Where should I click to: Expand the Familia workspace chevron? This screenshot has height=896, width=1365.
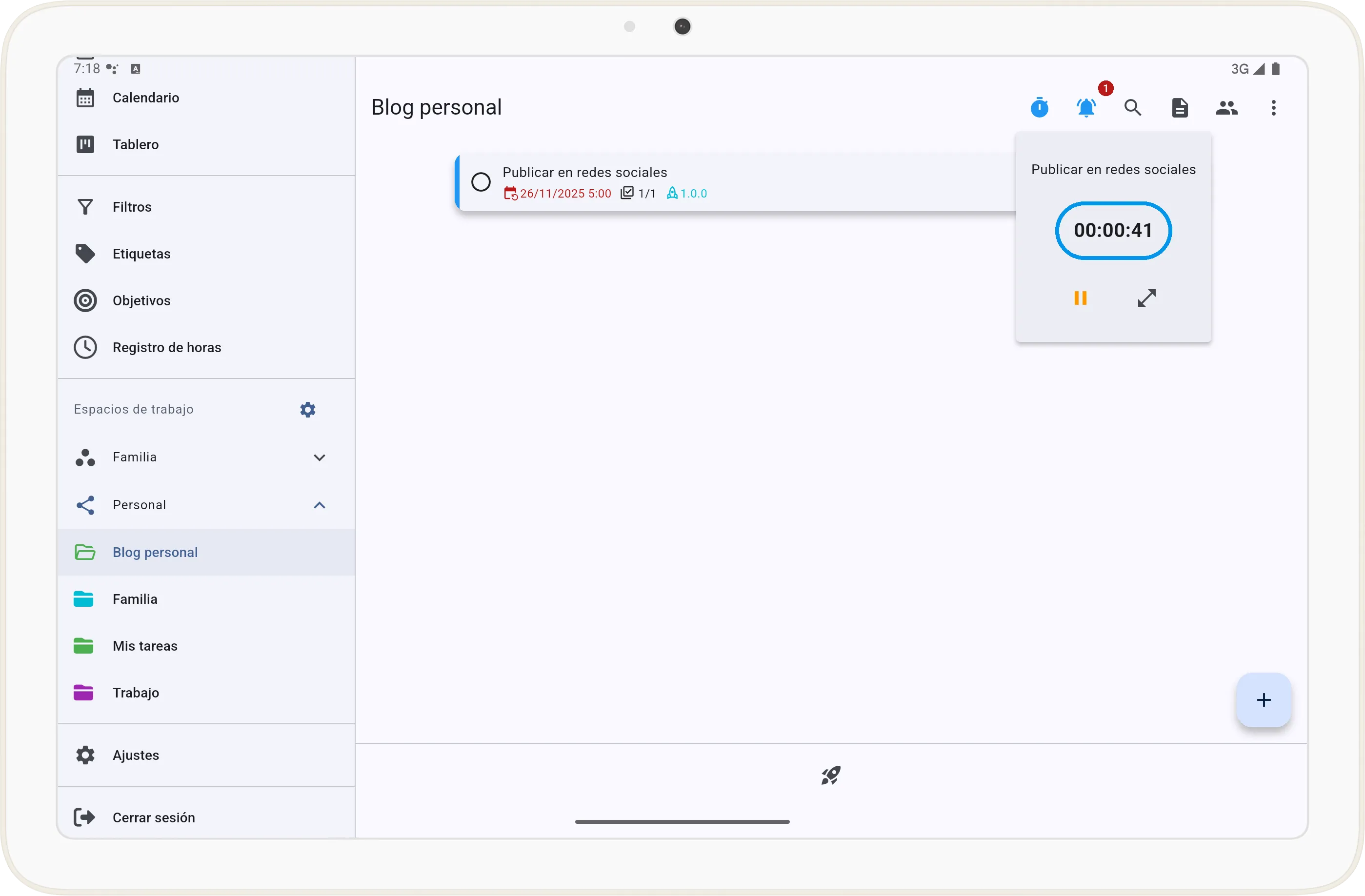click(x=320, y=458)
